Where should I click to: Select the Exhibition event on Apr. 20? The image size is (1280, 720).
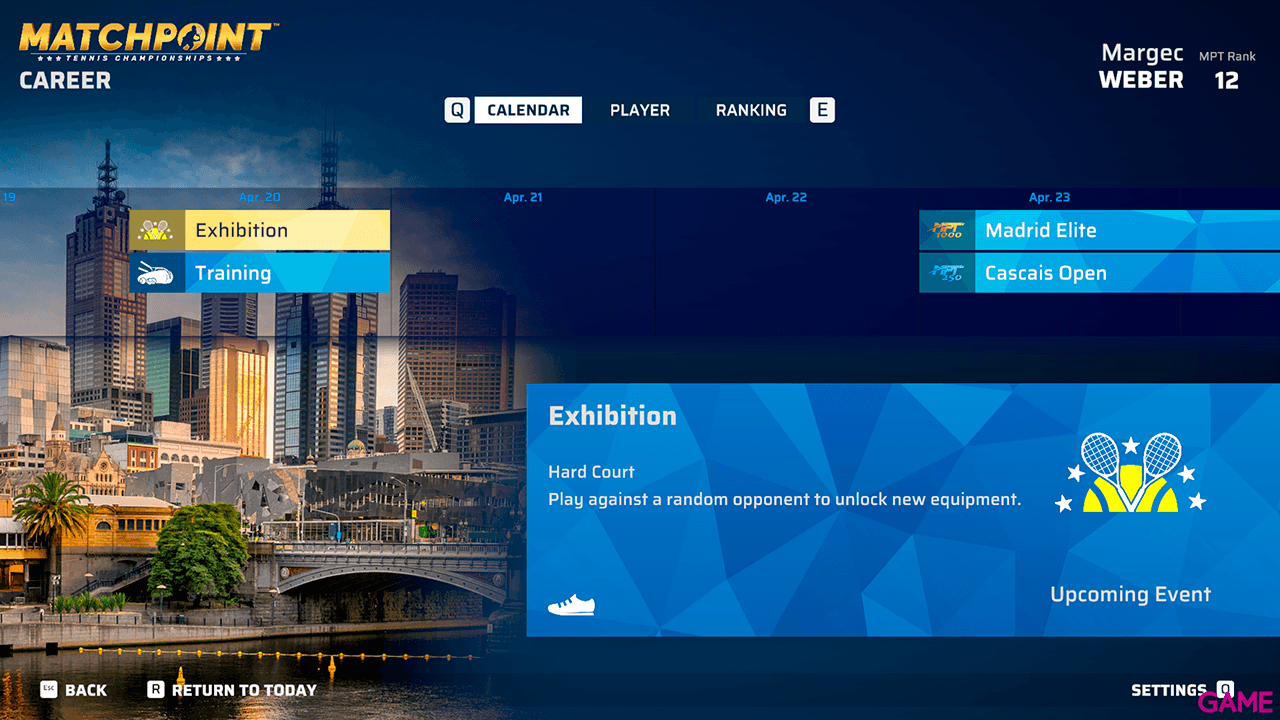coord(260,230)
